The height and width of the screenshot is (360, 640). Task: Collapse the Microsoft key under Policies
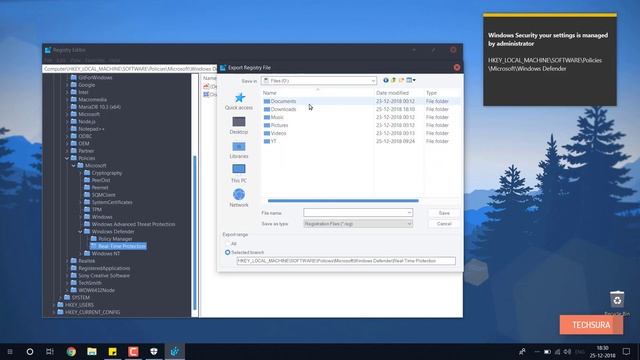coord(73,166)
